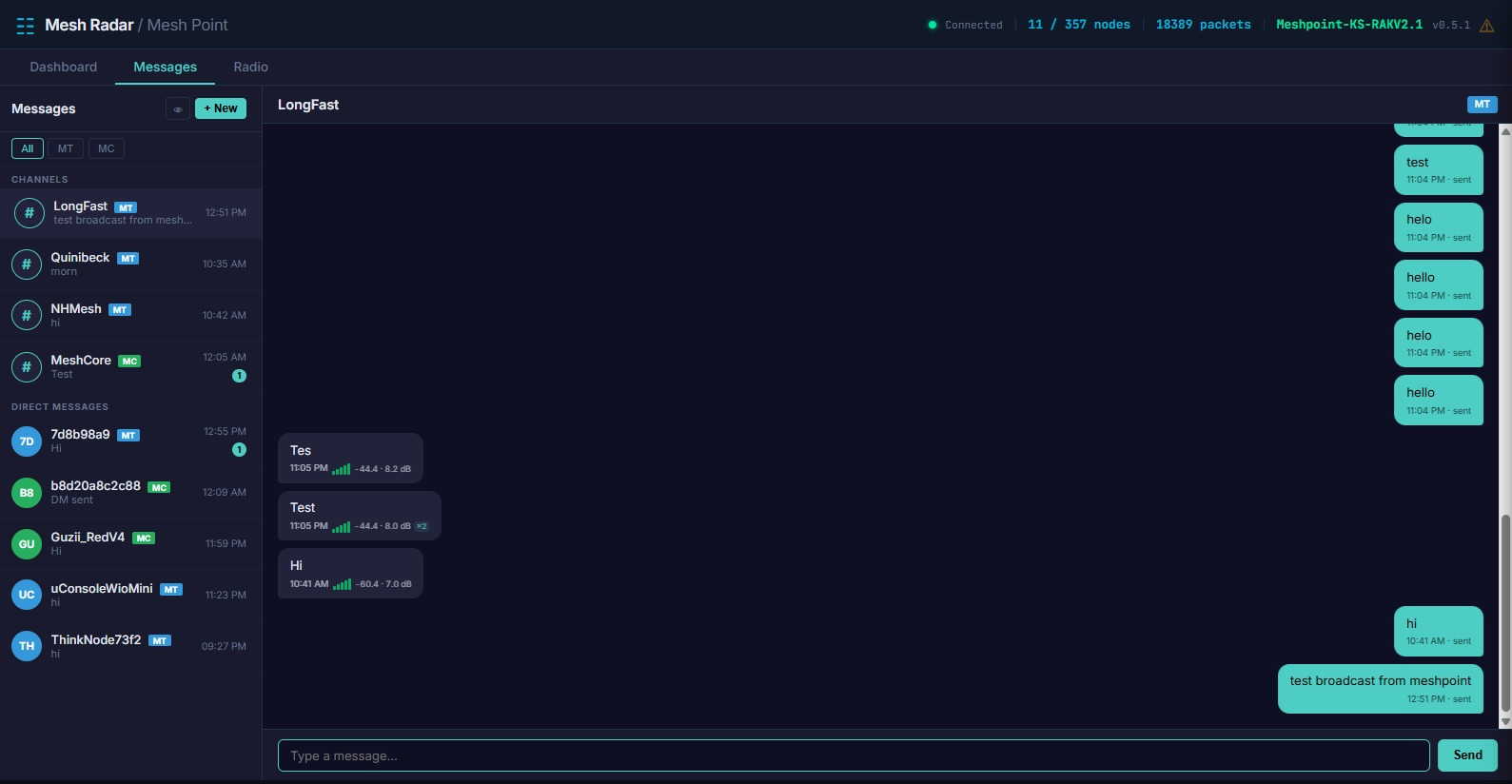The image size is (1512, 784).
Task: Click the hash icon for LongFast
Action: 29,213
